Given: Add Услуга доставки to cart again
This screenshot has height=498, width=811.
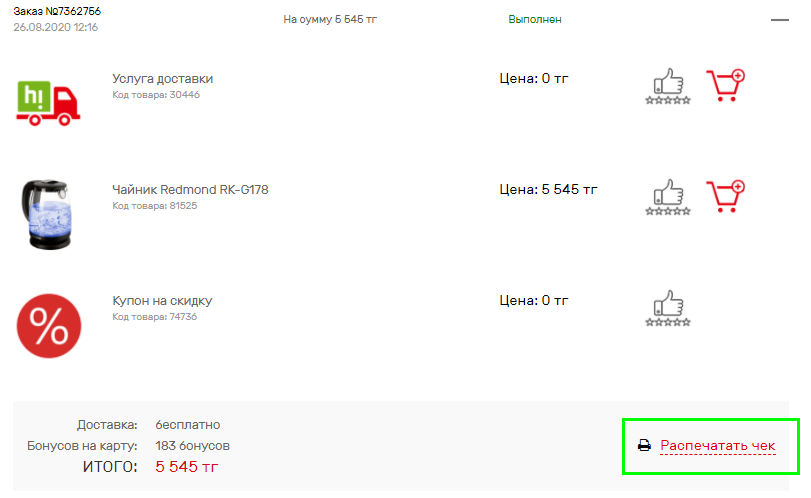Looking at the screenshot, I should tap(726, 85).
